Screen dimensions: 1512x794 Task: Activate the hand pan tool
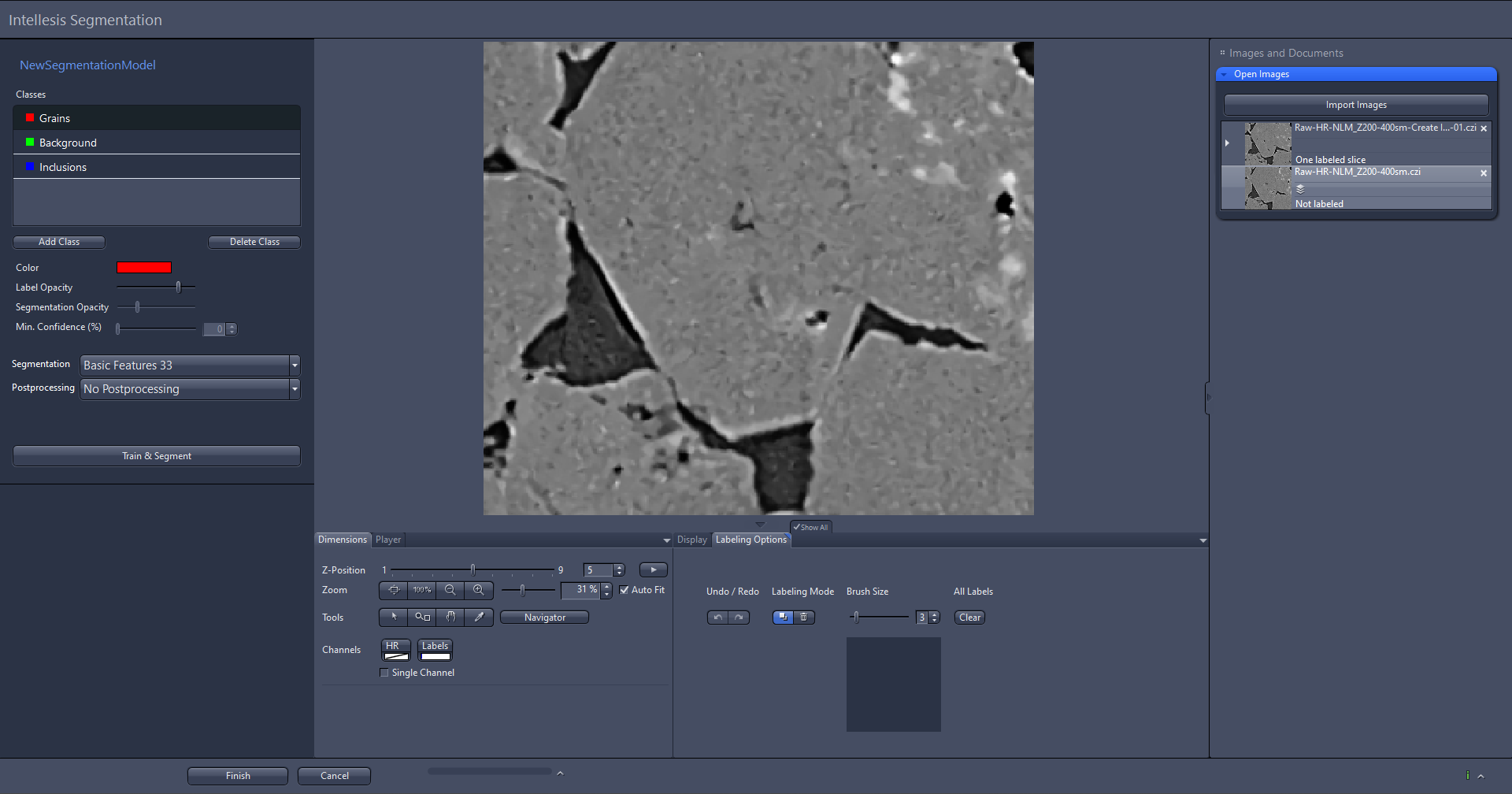click(450, 618)
